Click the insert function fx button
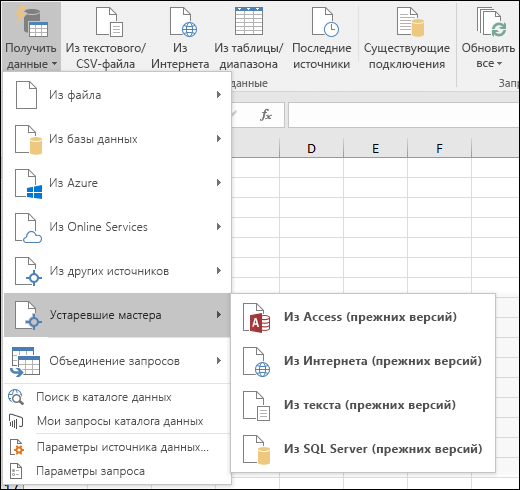The height and width of the screenshot is (490, 520). [x=266, y=115]
